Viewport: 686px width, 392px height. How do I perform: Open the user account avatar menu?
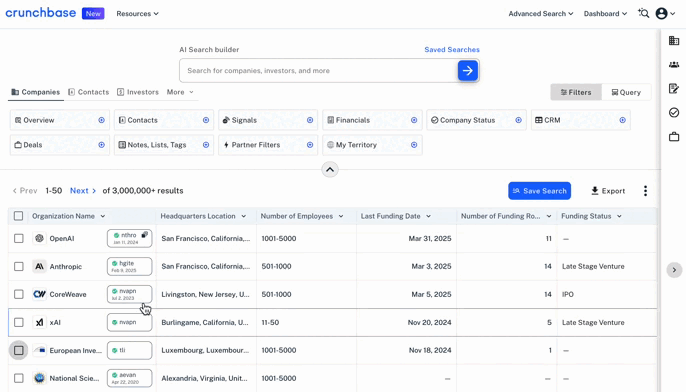[x=665, y=14]
